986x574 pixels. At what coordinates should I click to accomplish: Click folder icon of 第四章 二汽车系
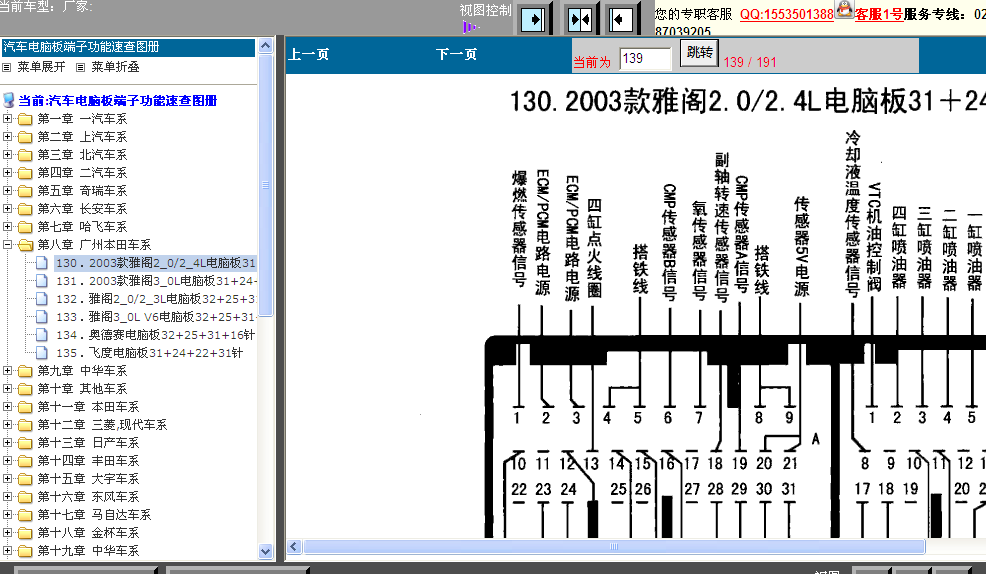pyautogui.click(x=25, y=173)
